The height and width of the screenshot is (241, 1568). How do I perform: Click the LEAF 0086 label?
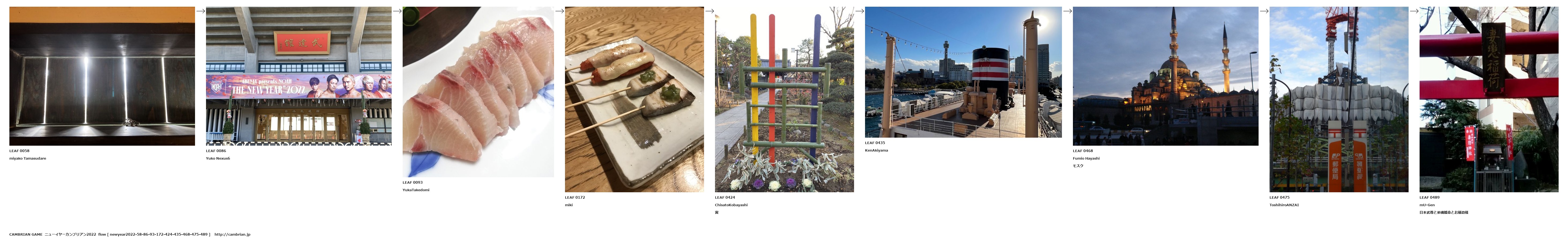tap(216, 151)
